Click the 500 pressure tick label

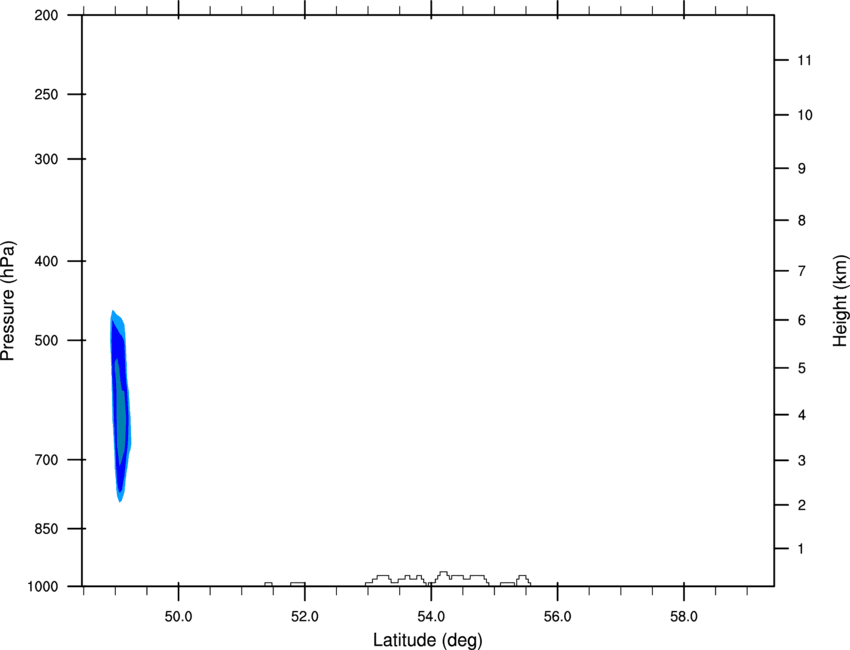tap(46, 340)
